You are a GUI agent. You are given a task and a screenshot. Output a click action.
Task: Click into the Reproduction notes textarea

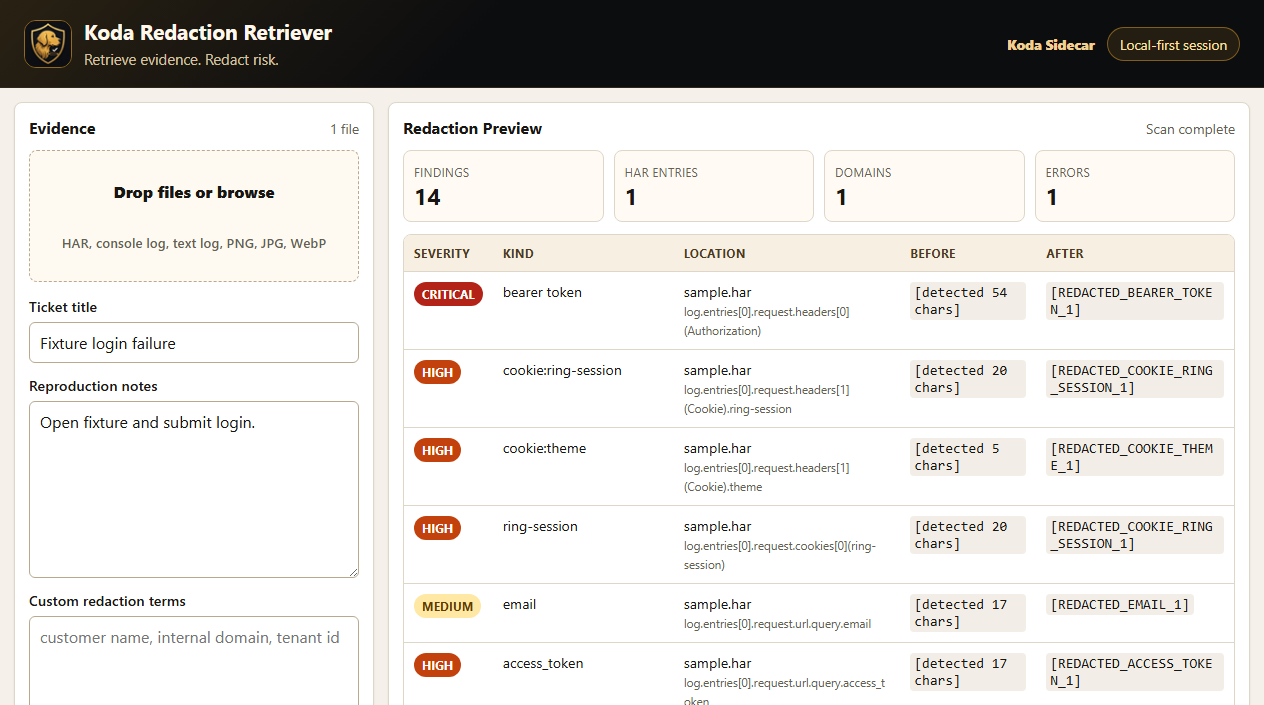pyautogui.click(x=194, y=489)
